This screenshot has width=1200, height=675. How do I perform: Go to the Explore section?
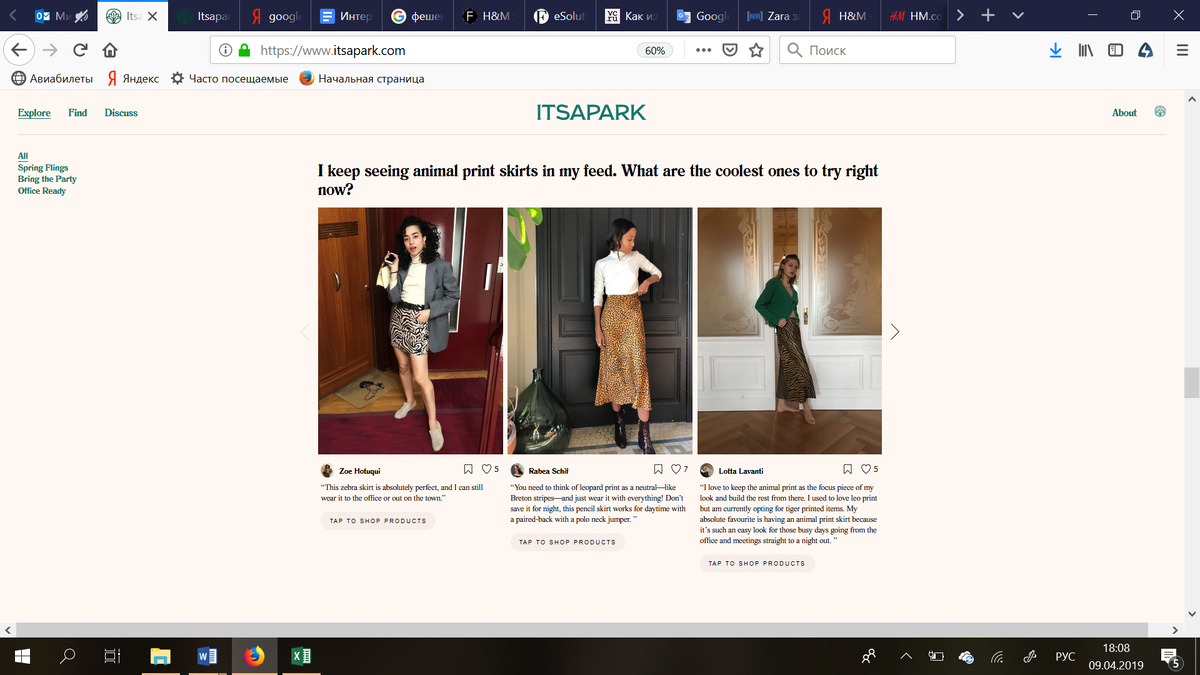click(x=34, y=113)
